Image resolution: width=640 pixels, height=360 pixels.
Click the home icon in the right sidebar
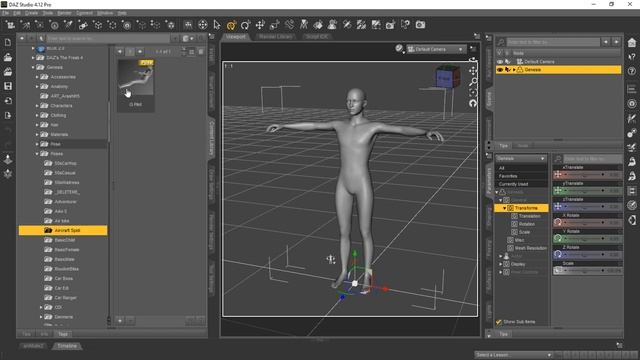coord(632,42)
